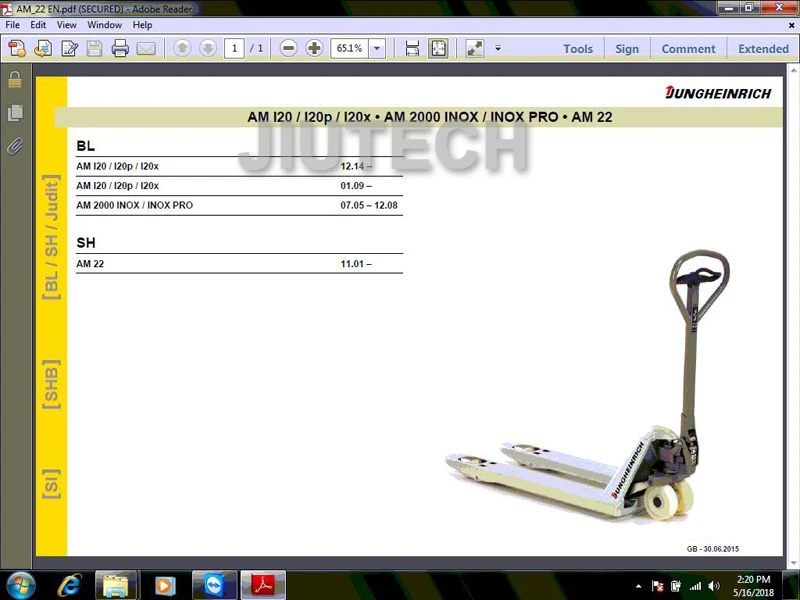Open AM I20 / I20p / I20x 12.14 entry
The height and width of the screenshot is (600, 800).
click(239, 166)
